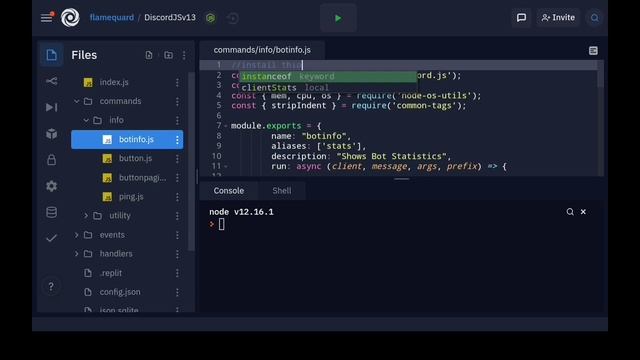Open the hamburger main menu

point(47,18)
